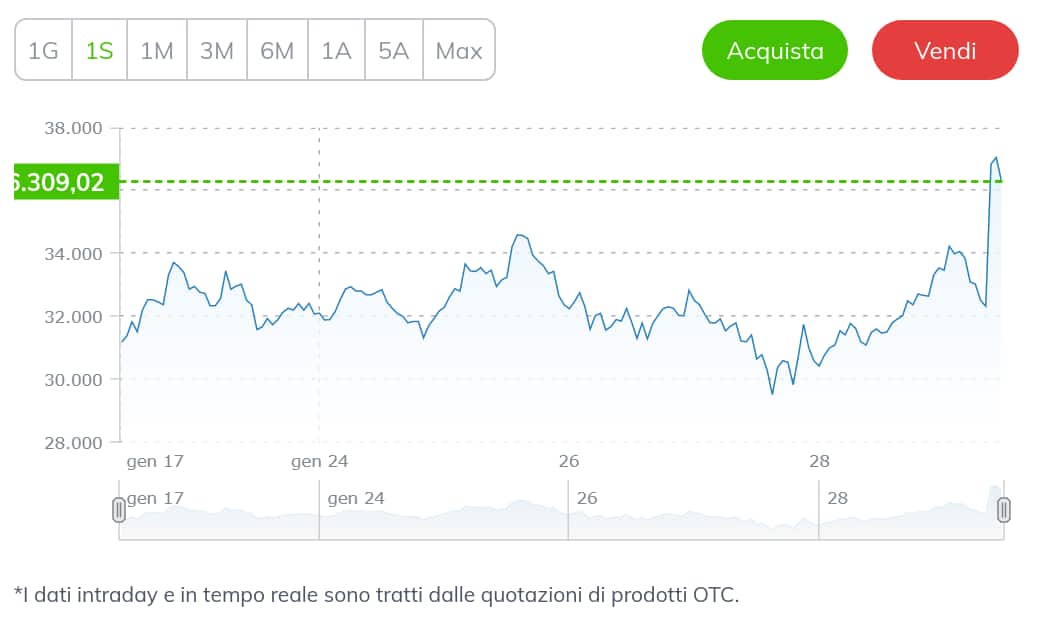Click the right range selector handle
The image size is (1037, 640).
(x=1005, y=511)
